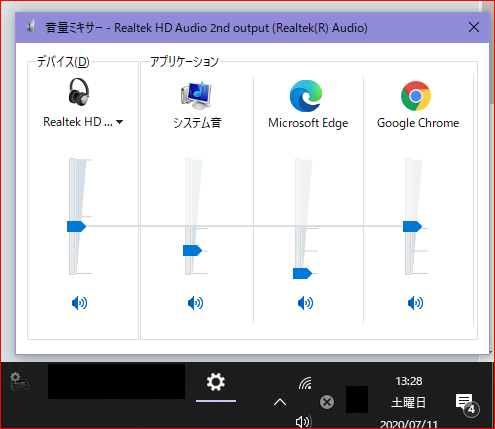Screen dimensions: 495x429
Task: Click the speaker icon in mixer title bar
Action: point(31,27)
